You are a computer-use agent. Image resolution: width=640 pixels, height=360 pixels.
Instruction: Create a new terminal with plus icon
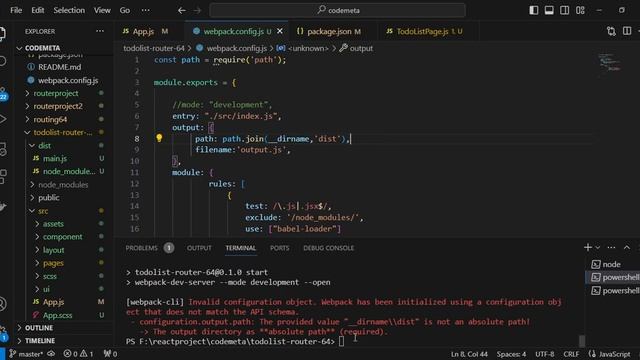click(588, 247)
